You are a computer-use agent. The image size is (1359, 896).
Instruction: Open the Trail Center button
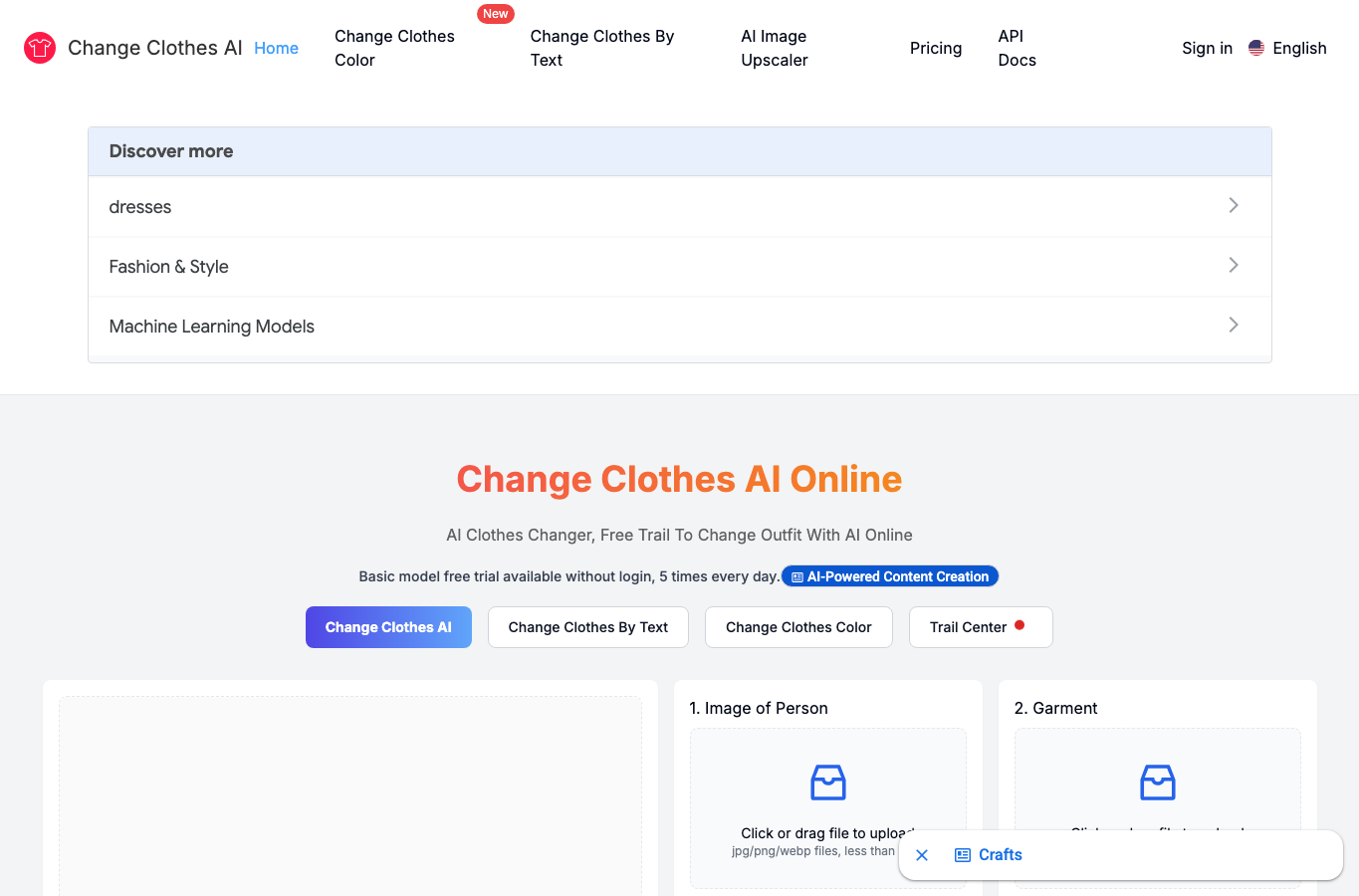pos(981,627)
